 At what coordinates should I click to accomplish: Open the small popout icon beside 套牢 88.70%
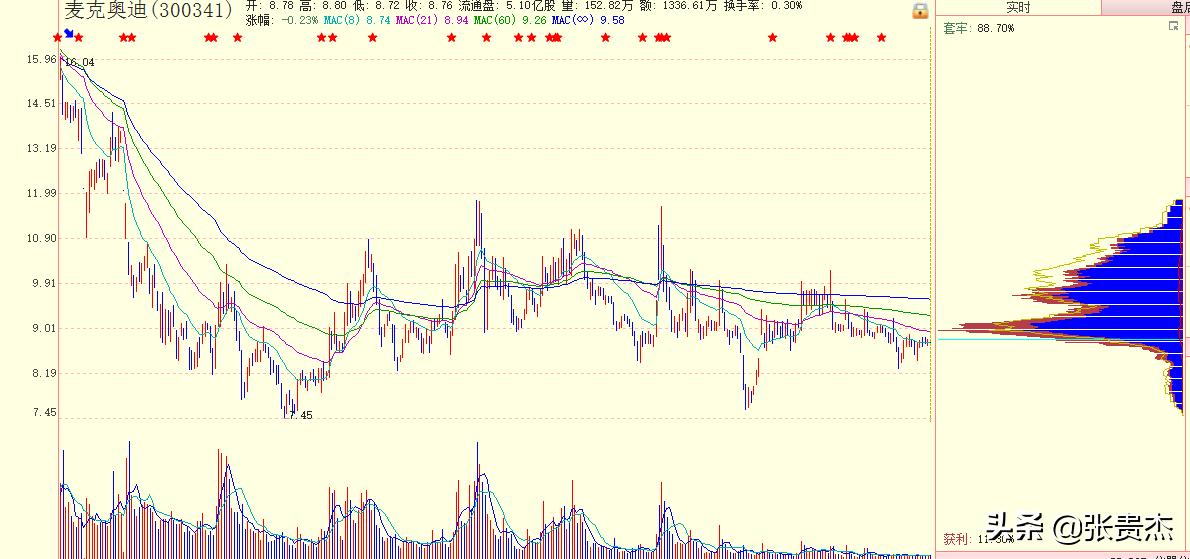[1173, 26]
